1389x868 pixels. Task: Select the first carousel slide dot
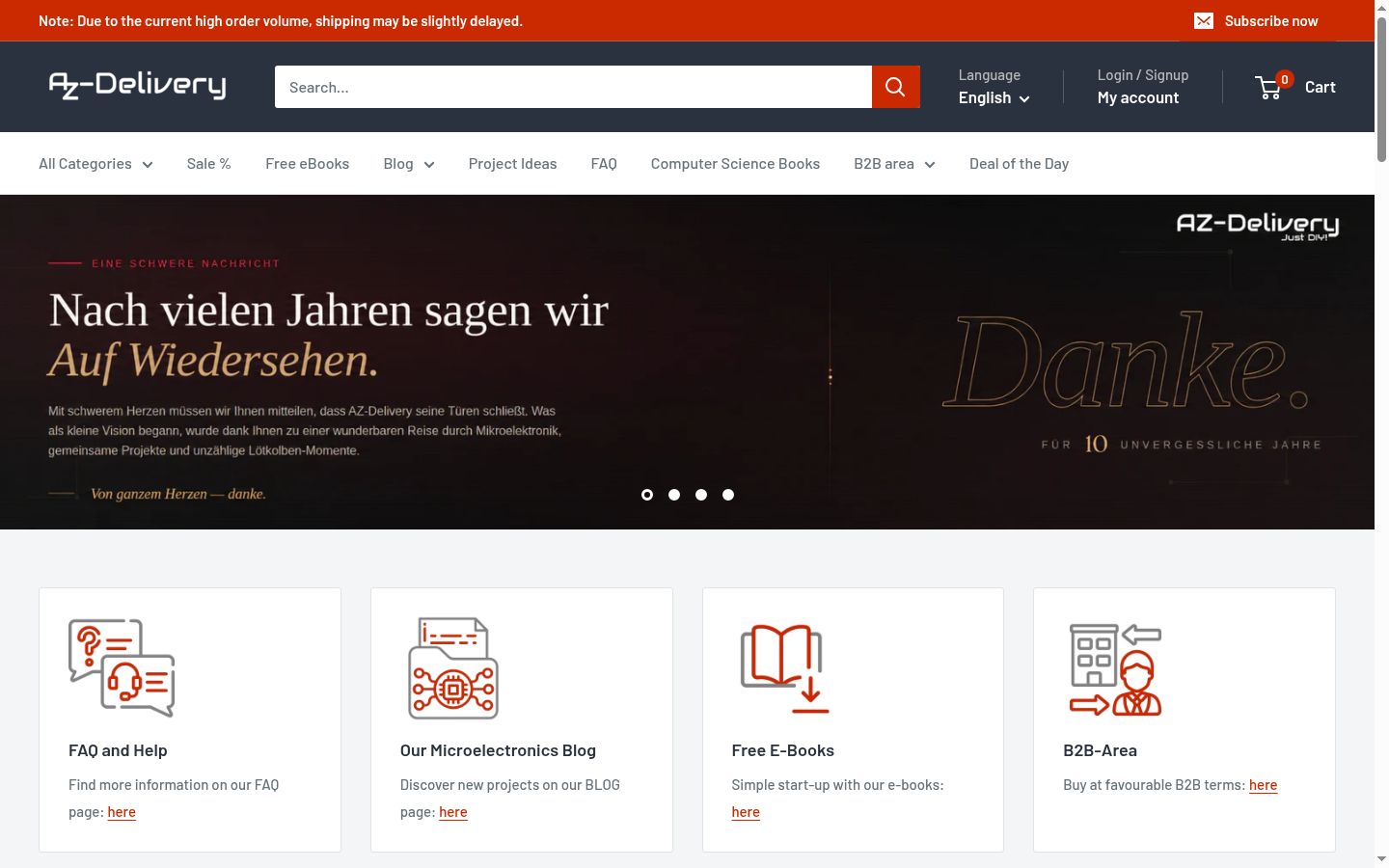tap(647, 495)
